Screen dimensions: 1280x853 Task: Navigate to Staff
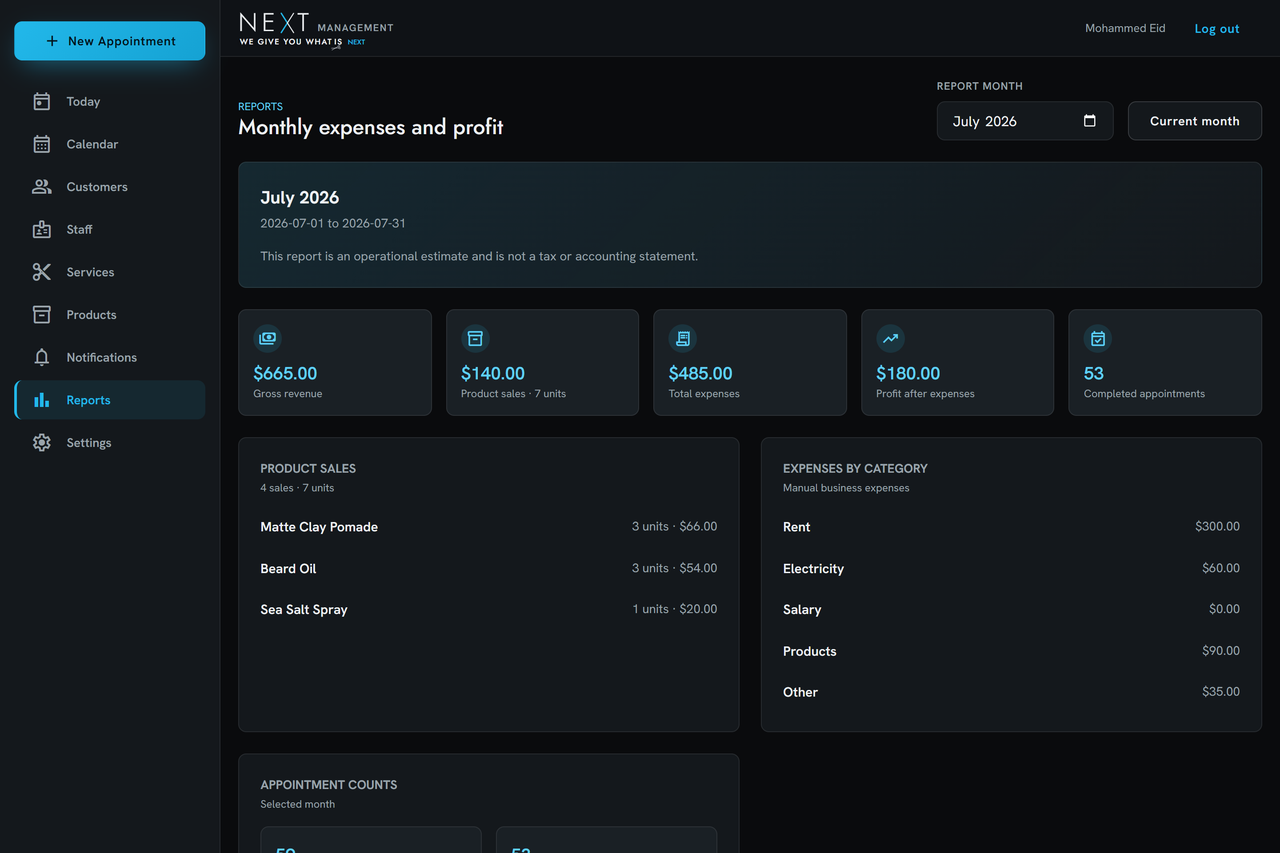110,229
